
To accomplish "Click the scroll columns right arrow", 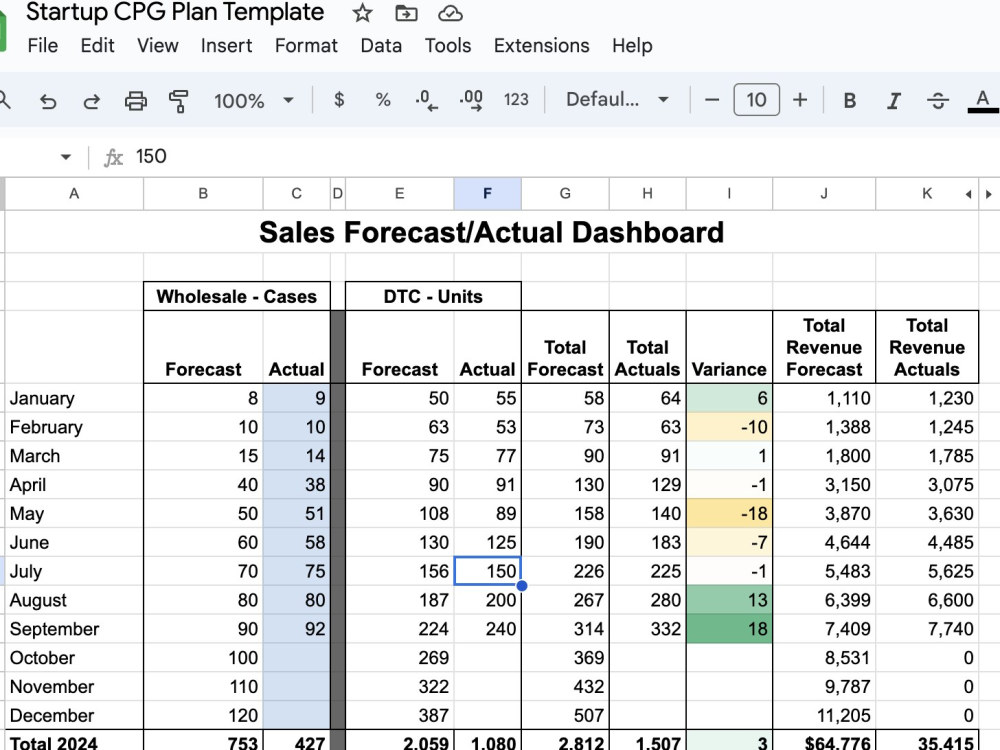I will pos(989,194).
